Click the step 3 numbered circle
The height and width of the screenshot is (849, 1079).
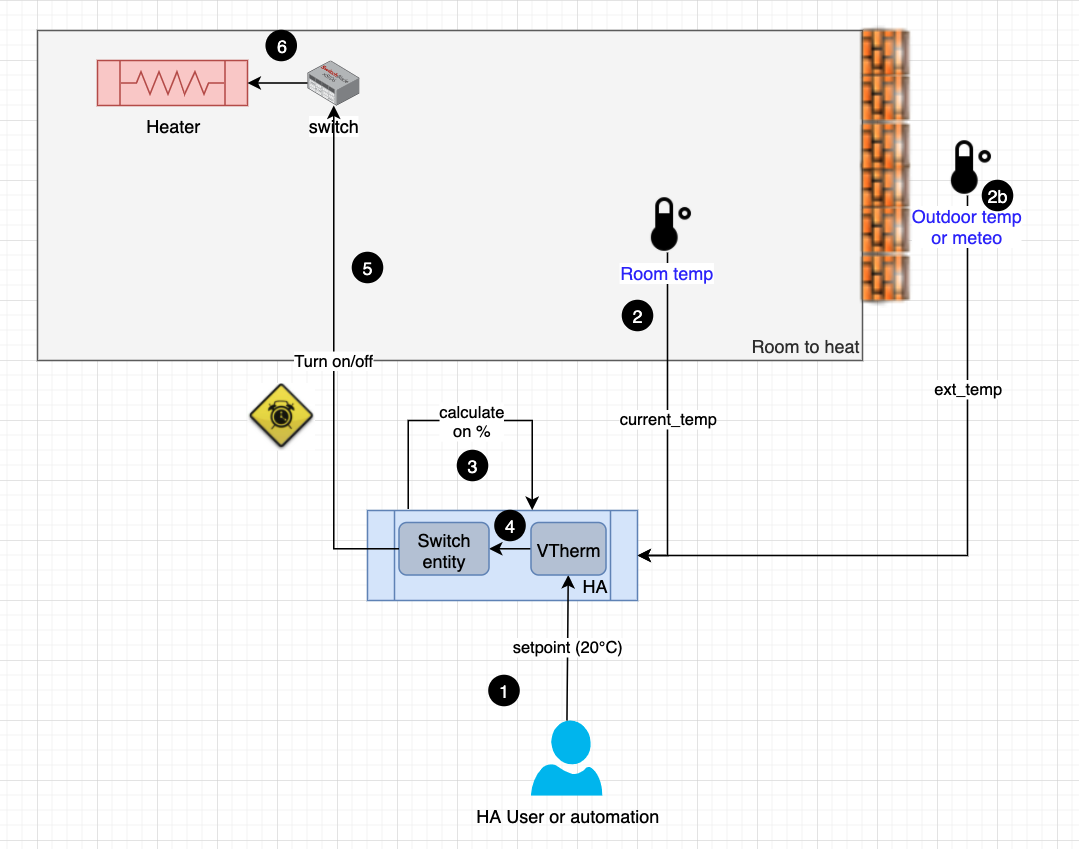(472, 465)
